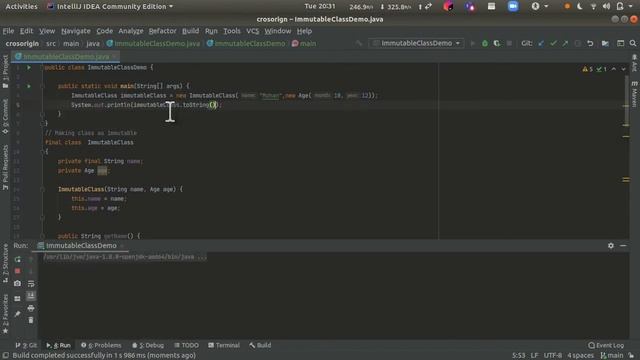This screenshot has height=360, width=640.
Task: Open Run panel settings gear
Action: coord(611,246)
